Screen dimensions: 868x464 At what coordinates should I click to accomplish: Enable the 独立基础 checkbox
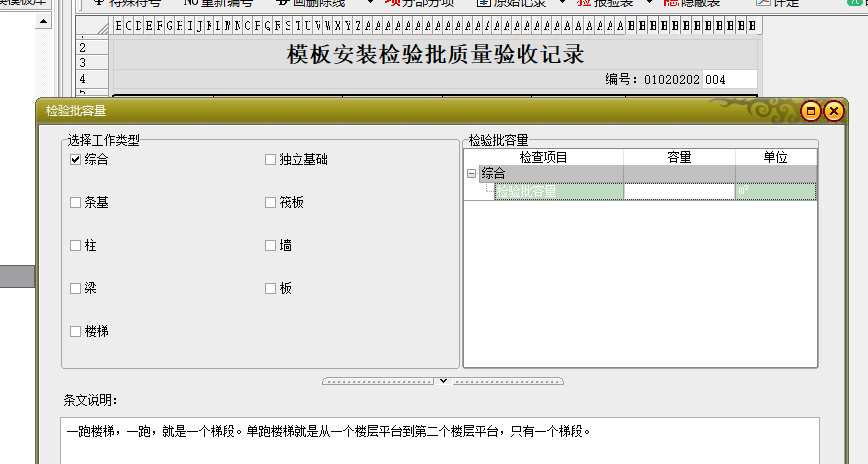270,159
